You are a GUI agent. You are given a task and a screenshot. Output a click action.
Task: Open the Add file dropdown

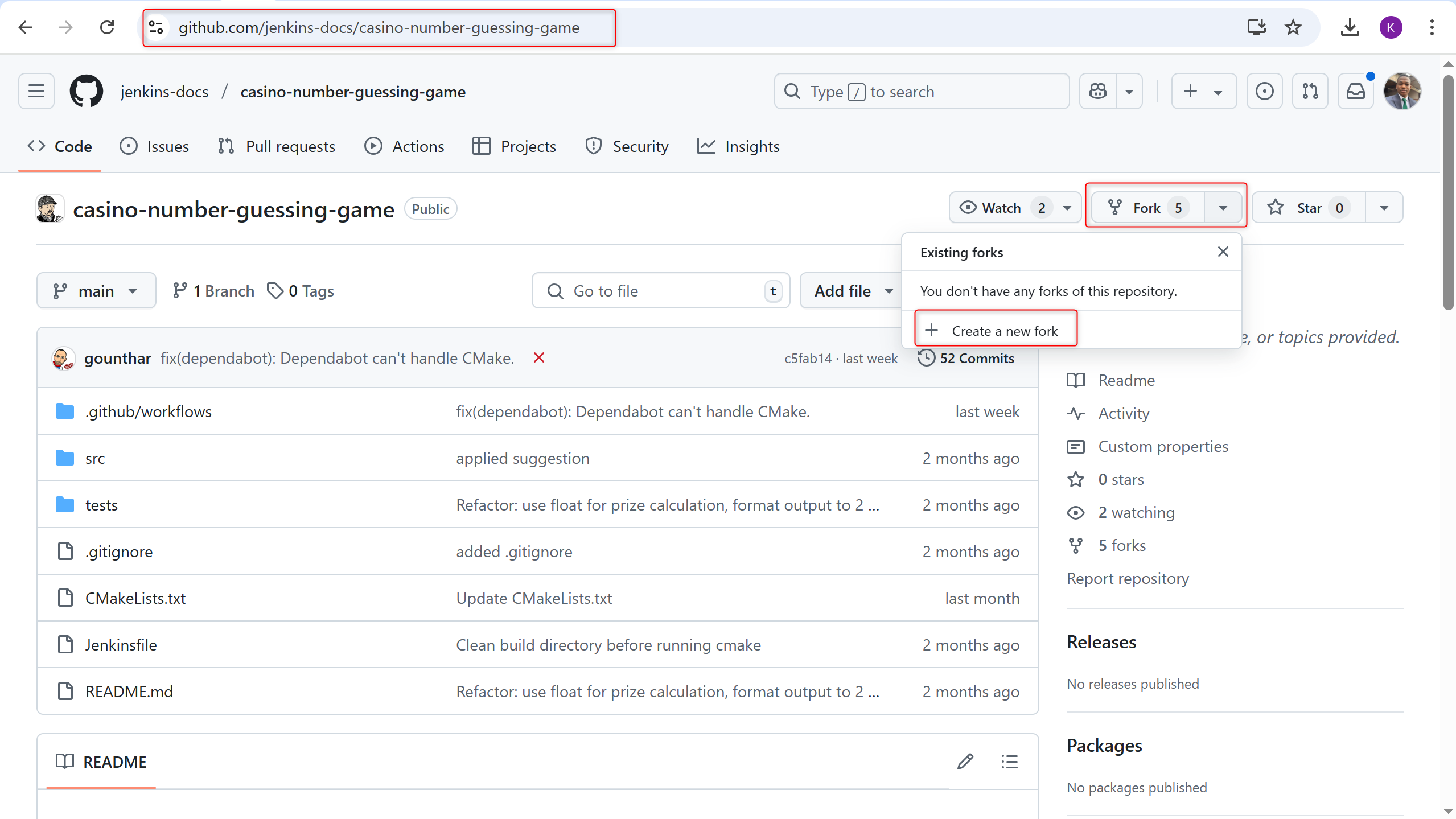tap(851, 291)
